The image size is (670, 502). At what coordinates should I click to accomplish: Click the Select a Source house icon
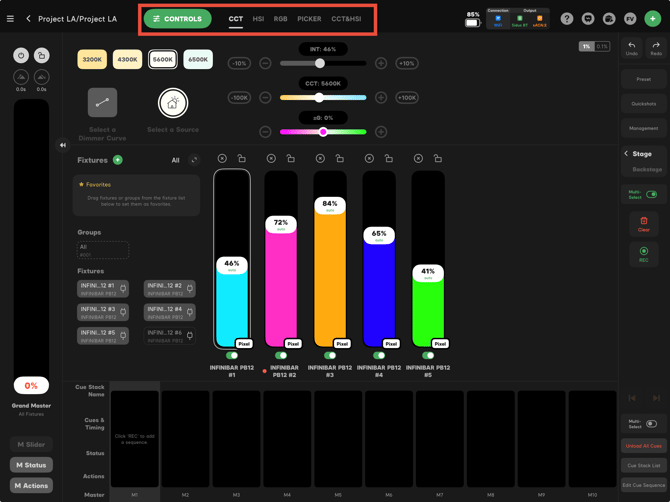(x=173, y=103)
